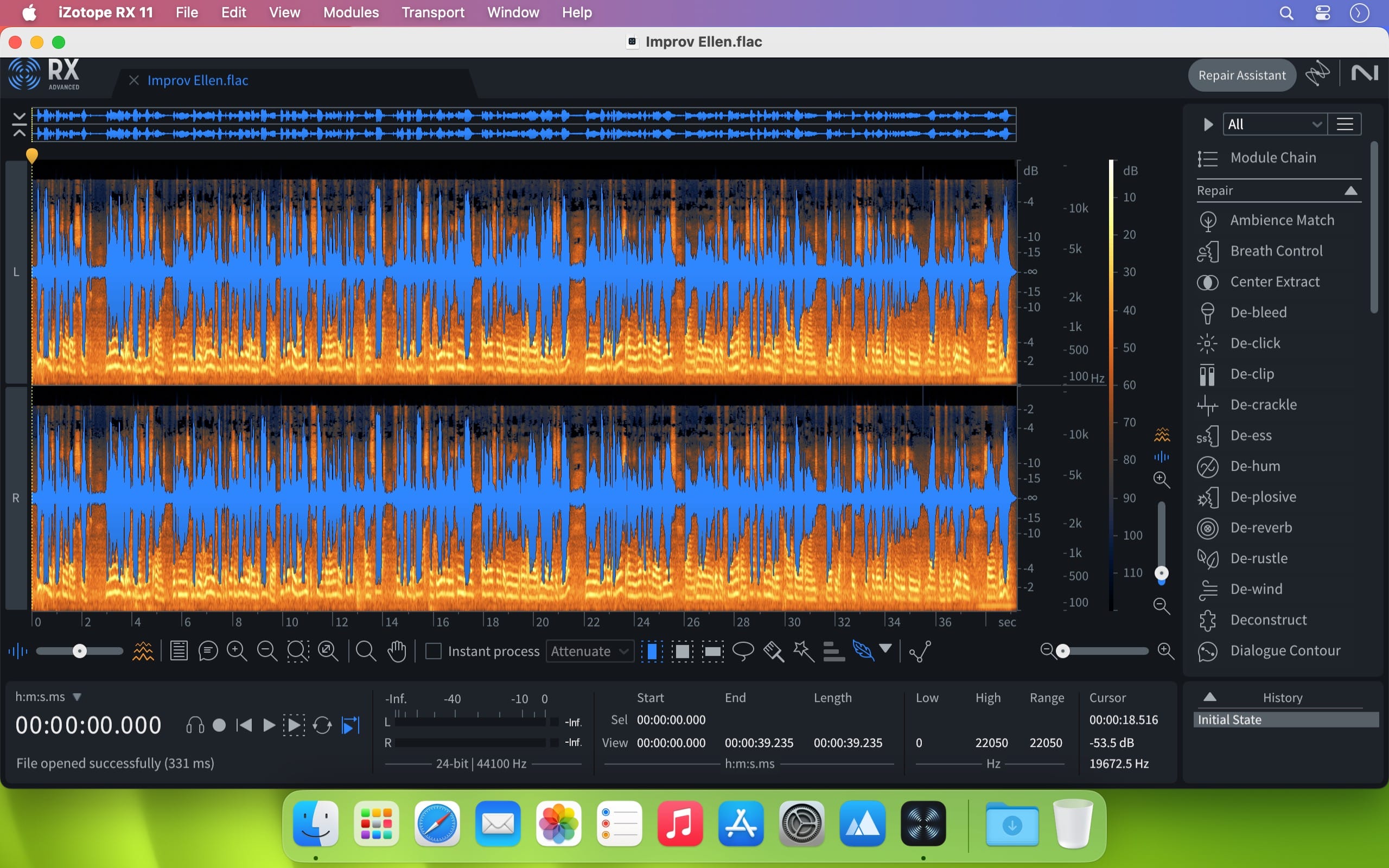Select the brush selection tool
This screenshot has width=1389, height=868.
click(774, 651)
